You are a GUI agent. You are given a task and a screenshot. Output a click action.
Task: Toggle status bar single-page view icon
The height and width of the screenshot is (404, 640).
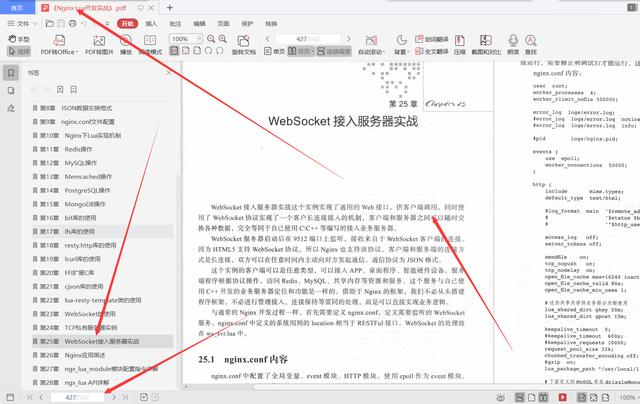532,397
